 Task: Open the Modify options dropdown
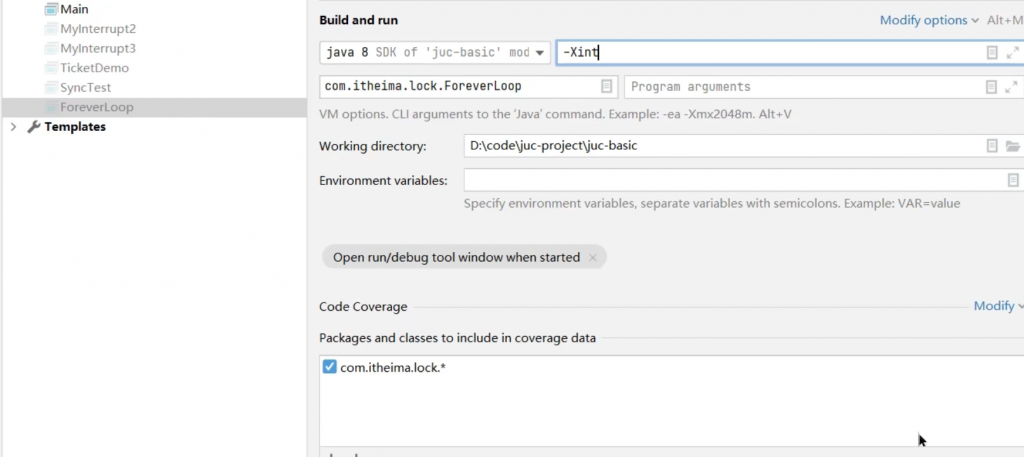pyautogui.click(x=929, y=20)
